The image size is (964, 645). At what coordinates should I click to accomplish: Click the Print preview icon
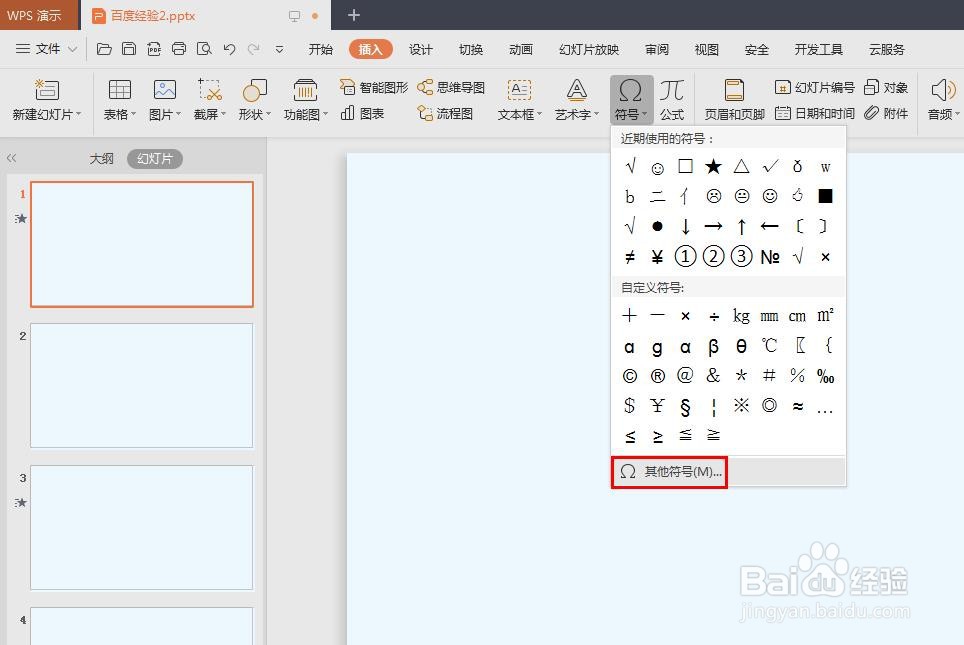point(204,49)
